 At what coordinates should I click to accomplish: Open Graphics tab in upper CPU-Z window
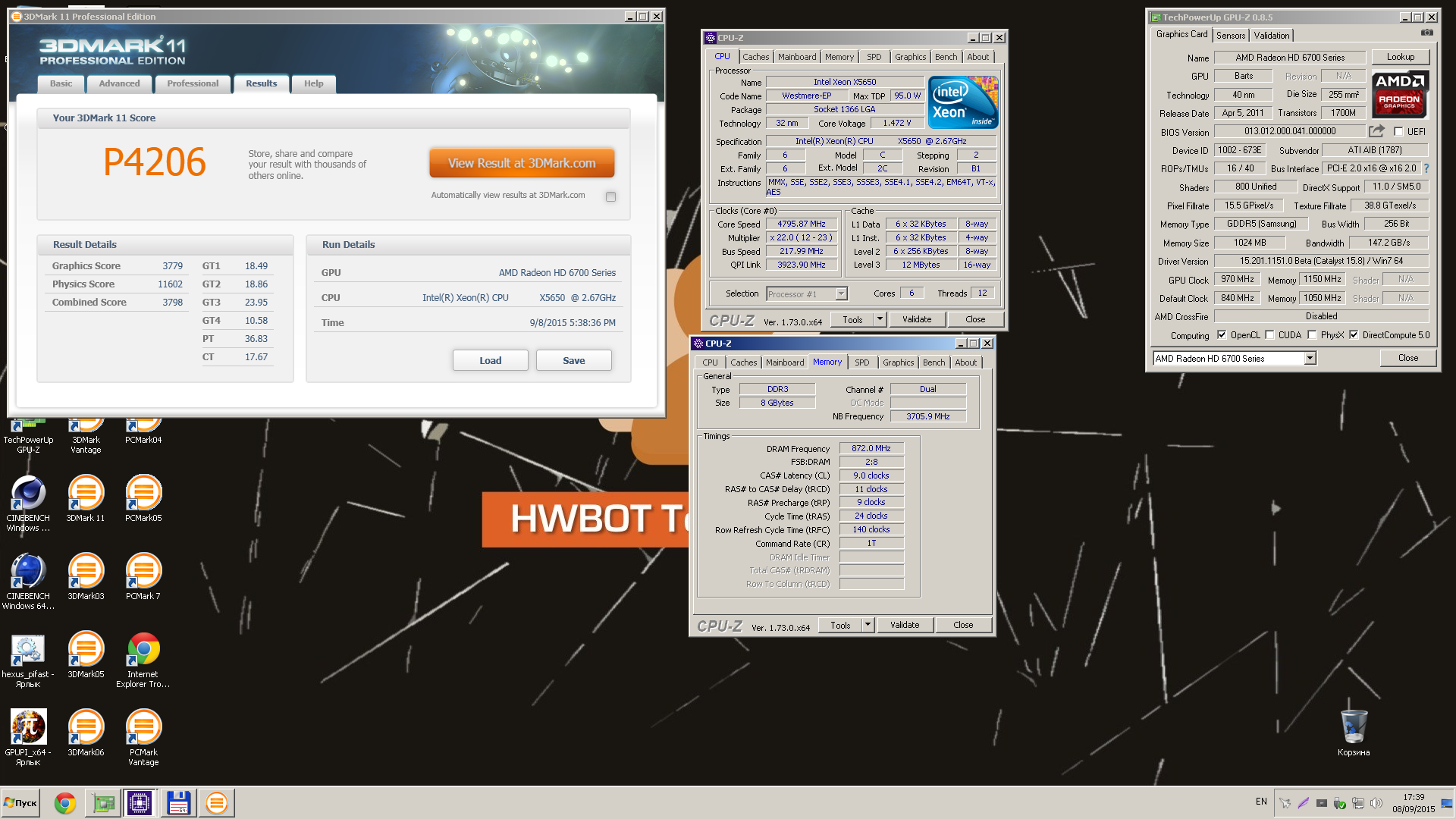tap(910, 57)
